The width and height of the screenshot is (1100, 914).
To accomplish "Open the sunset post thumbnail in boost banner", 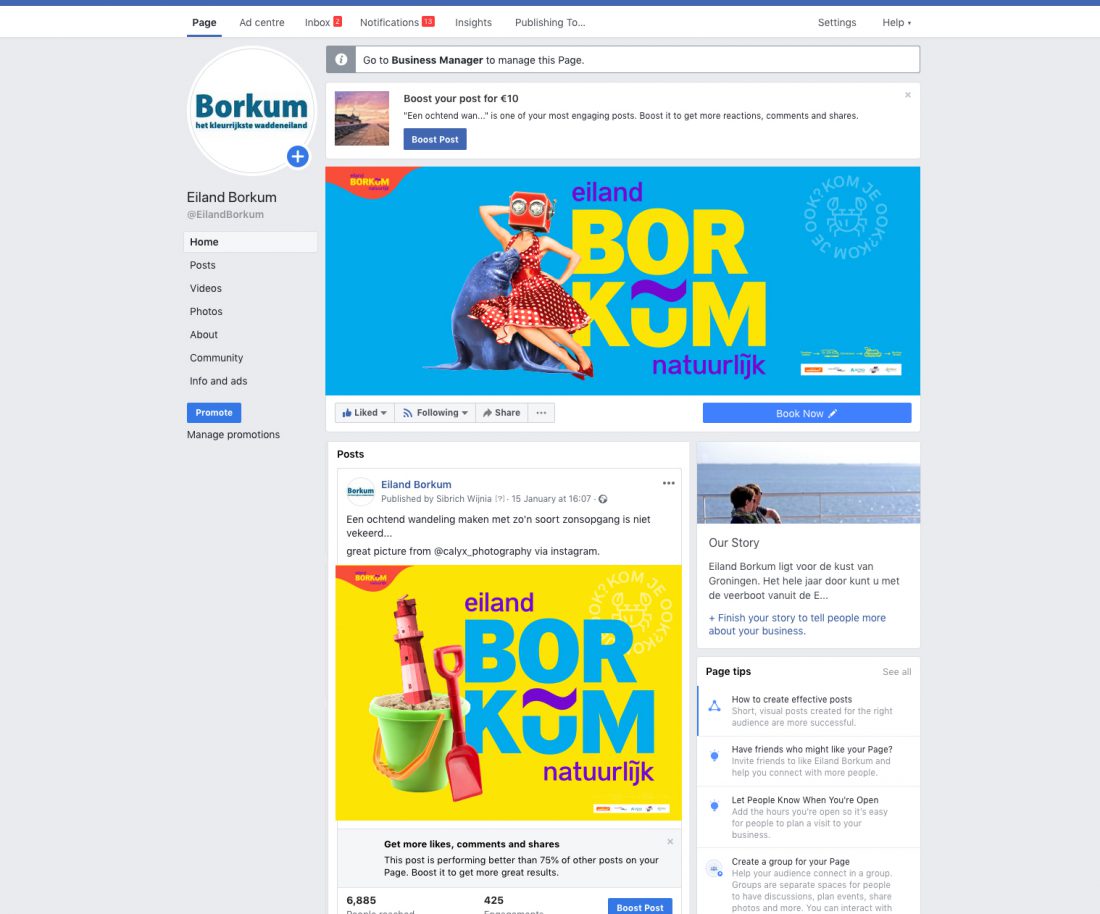I will [x=362, y=119].
